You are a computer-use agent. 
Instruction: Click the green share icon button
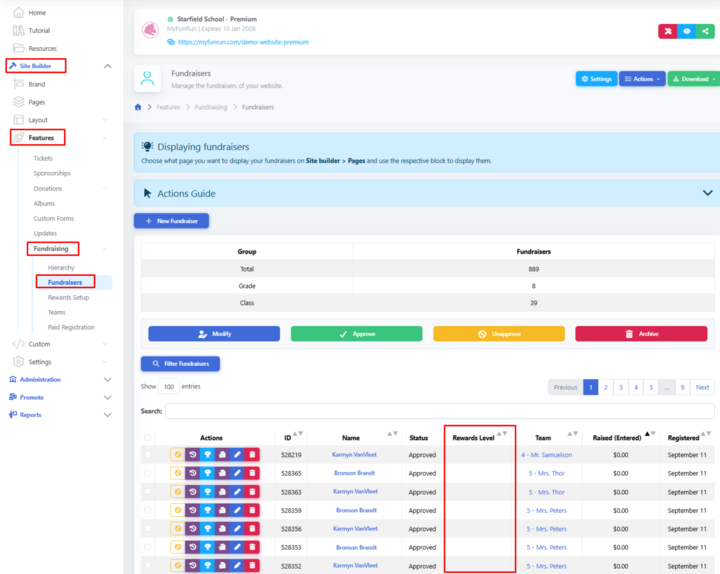pos(706,31)
